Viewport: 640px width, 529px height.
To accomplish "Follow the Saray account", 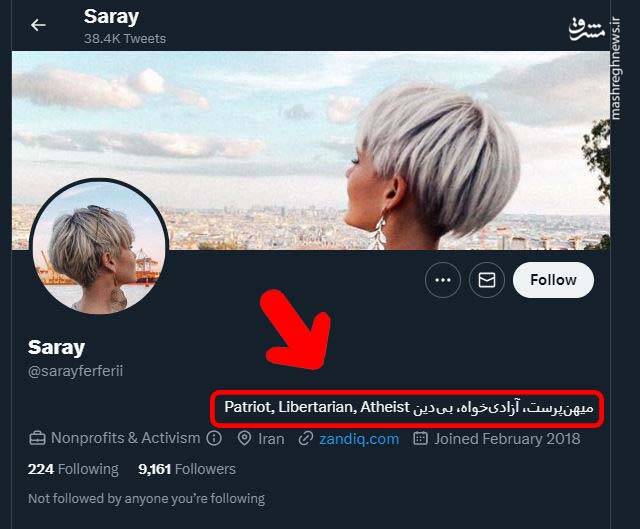I will tap(553, 280).
